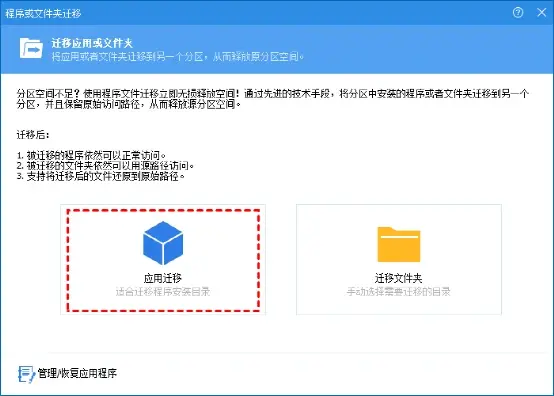Select the 应用迁移 label
The width and height of the screenshot is (554, 396).
[163, 278]
